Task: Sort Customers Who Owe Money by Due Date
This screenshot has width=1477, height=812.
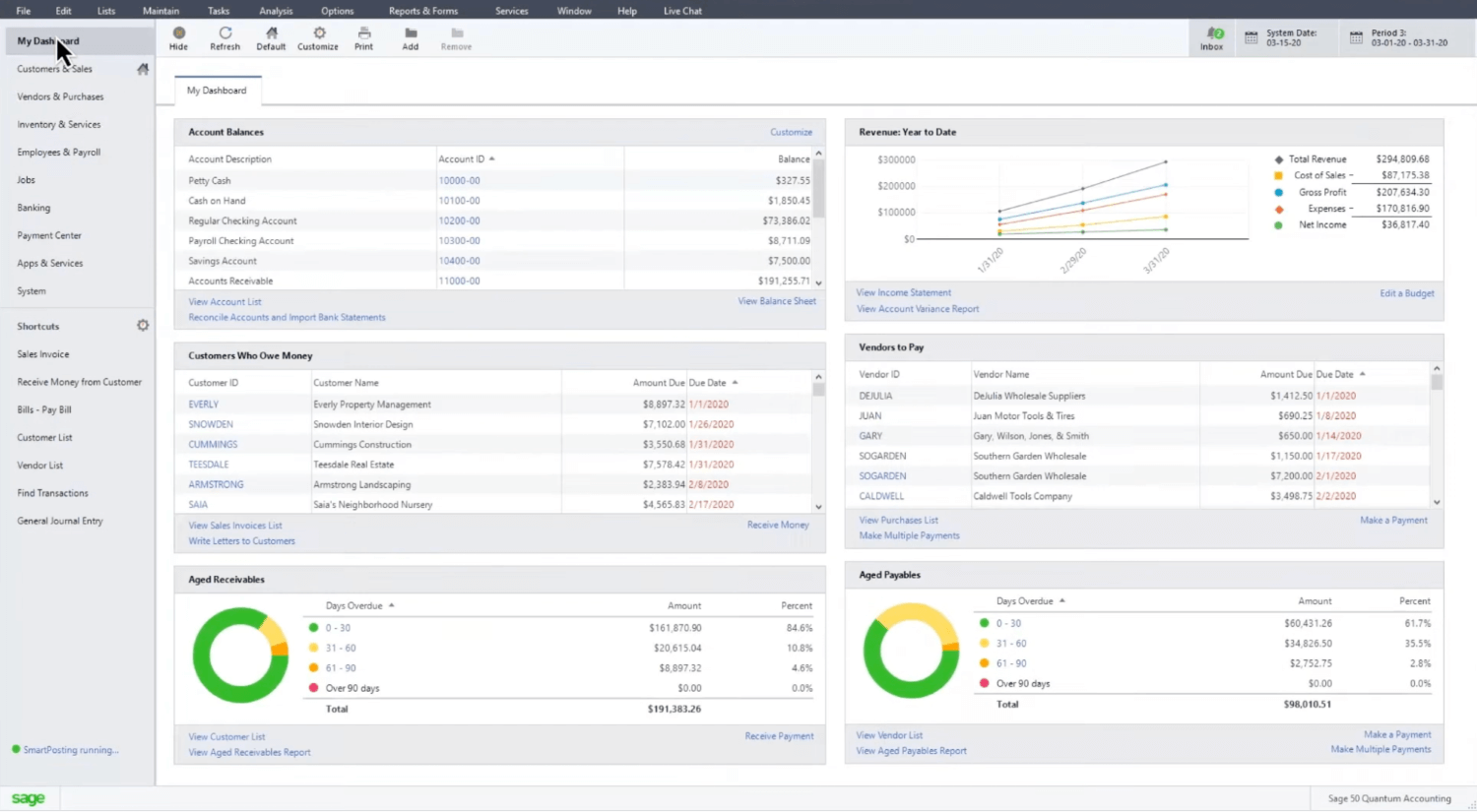Action: click(713, 383)
